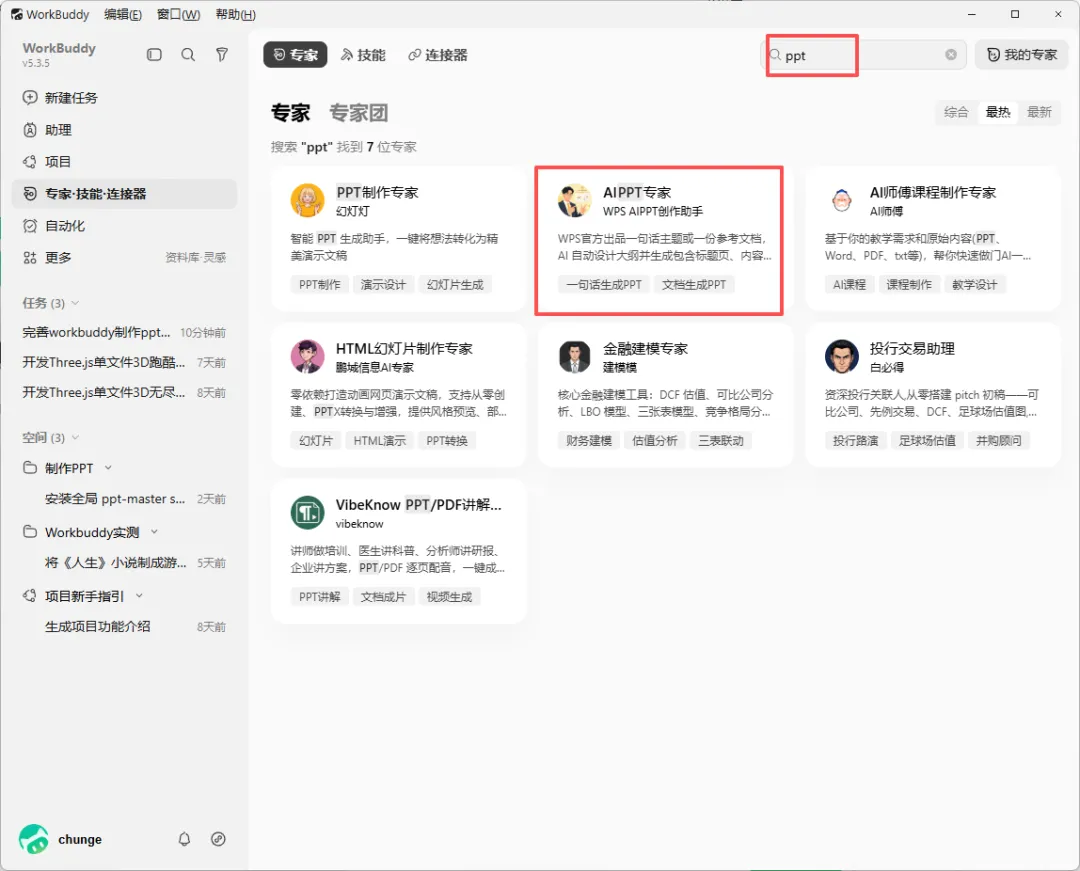Click the 资料库·灵感 link
Viewport: 1080px width, 871px height.
click(196, 258)
